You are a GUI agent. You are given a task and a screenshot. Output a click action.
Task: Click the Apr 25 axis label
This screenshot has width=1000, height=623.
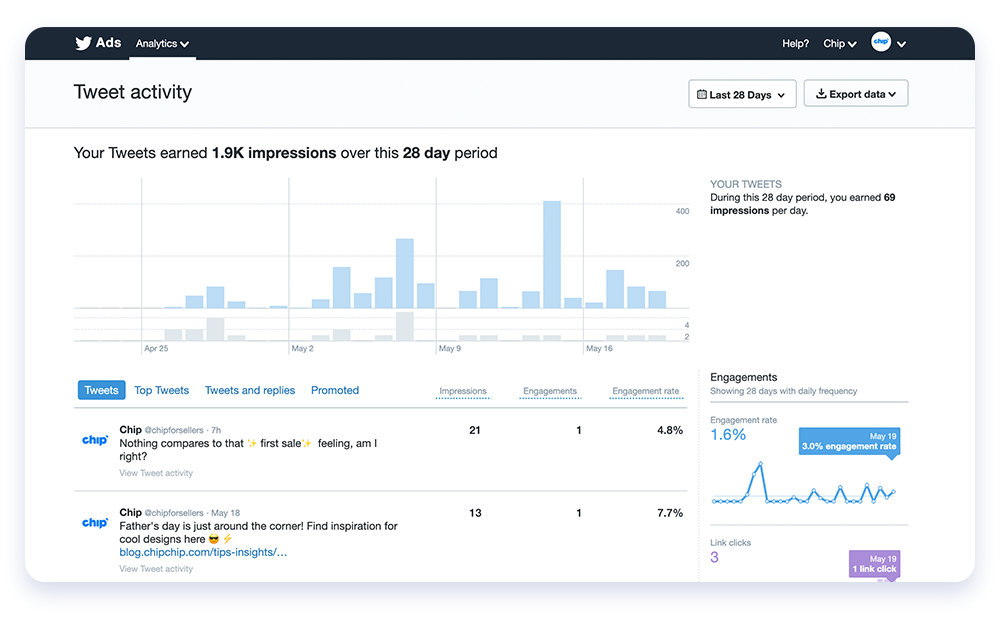pos(156,348)
